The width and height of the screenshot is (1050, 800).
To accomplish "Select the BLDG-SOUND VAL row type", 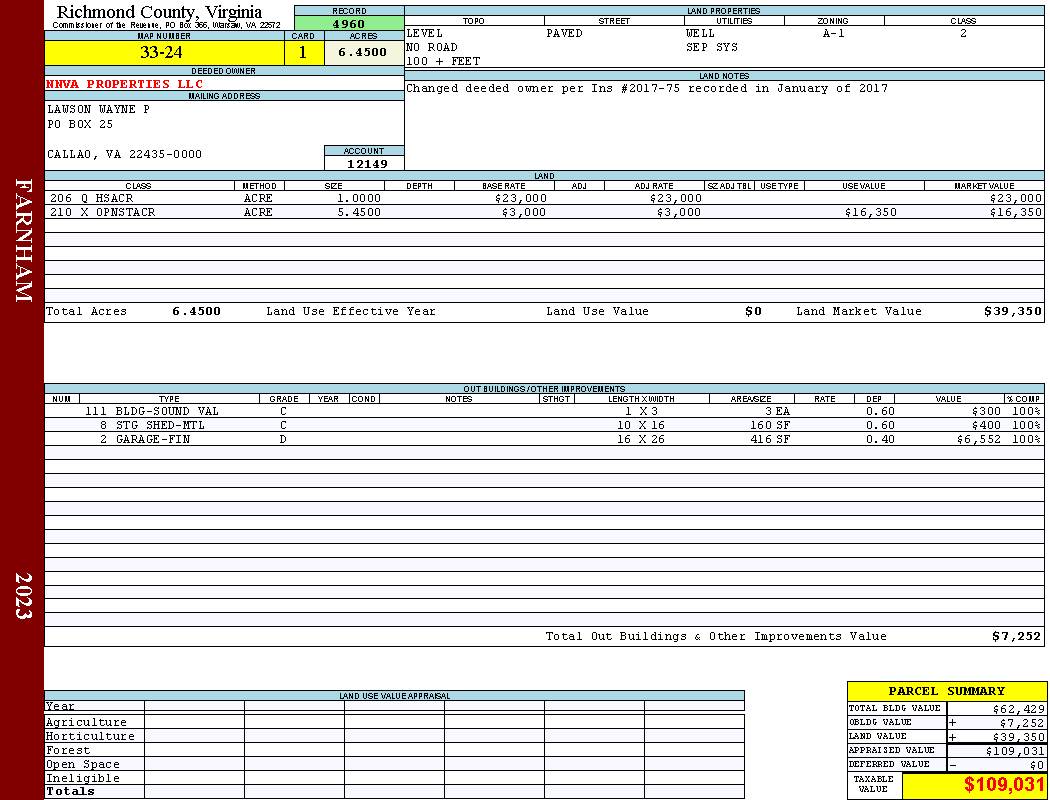I will pyautogui.click(x=167, y=411).
